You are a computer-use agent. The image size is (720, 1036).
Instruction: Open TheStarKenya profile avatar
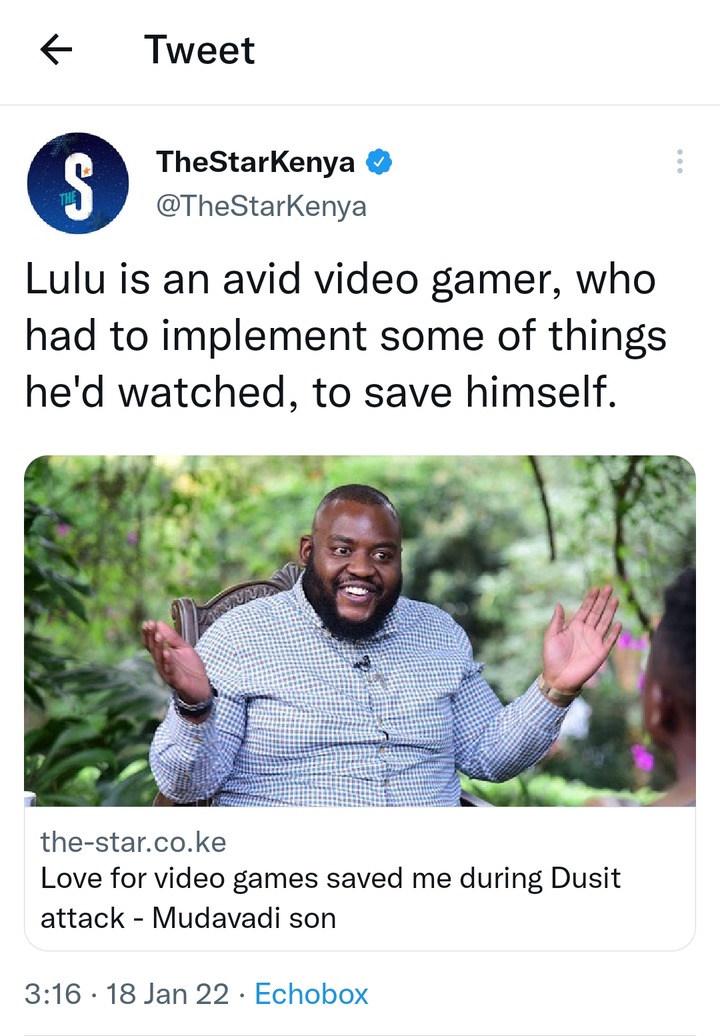[x=78, y=183]
